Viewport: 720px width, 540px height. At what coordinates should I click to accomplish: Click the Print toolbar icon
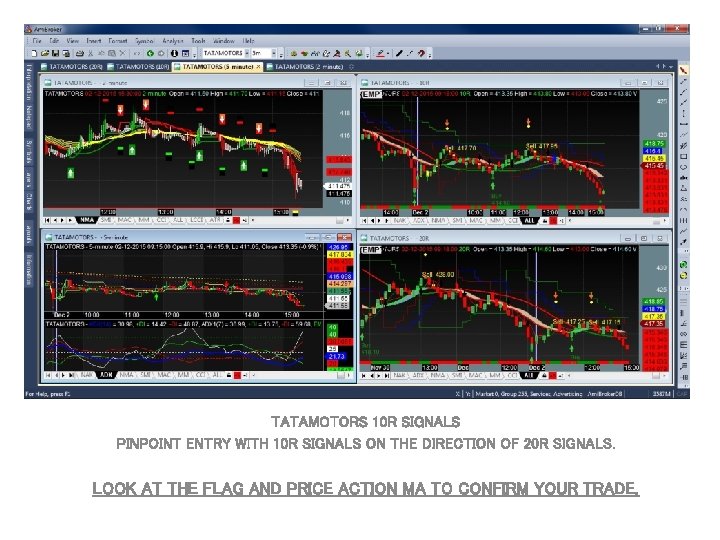(80, 53)
